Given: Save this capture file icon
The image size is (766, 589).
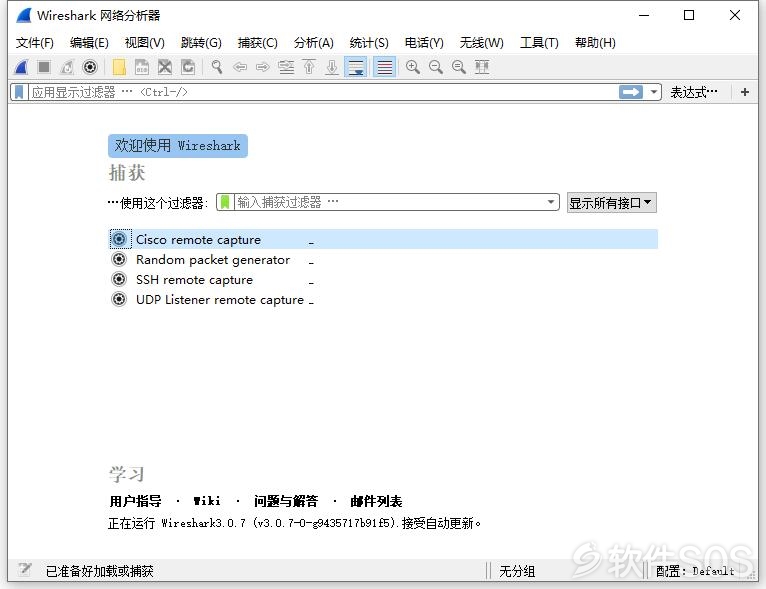Looking at the screenshot, I should pyautogui.click(x=142, y=67).
